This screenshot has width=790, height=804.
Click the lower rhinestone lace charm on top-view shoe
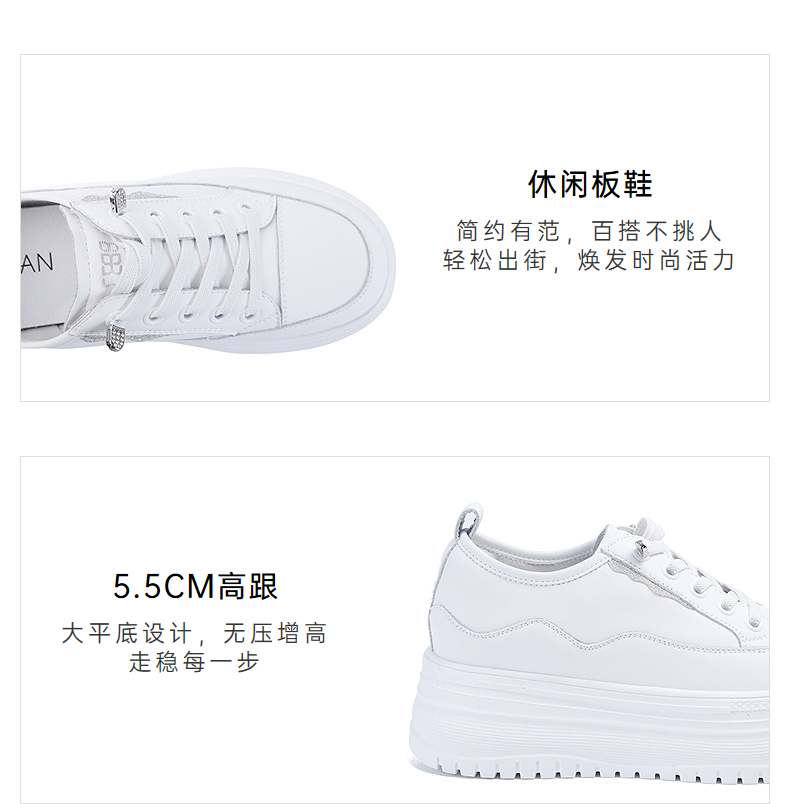pos(115,336)
